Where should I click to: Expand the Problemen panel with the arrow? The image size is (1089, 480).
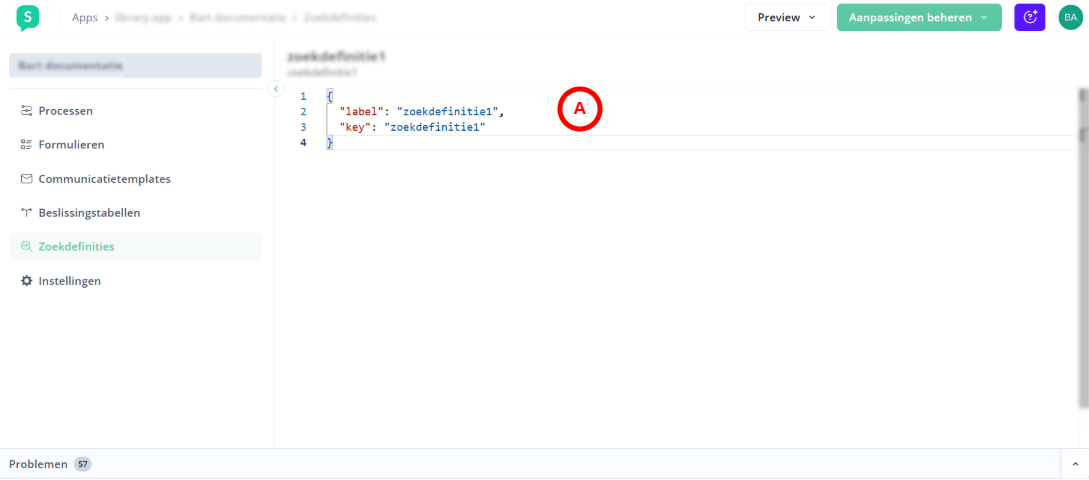[x=1074, y=464]
